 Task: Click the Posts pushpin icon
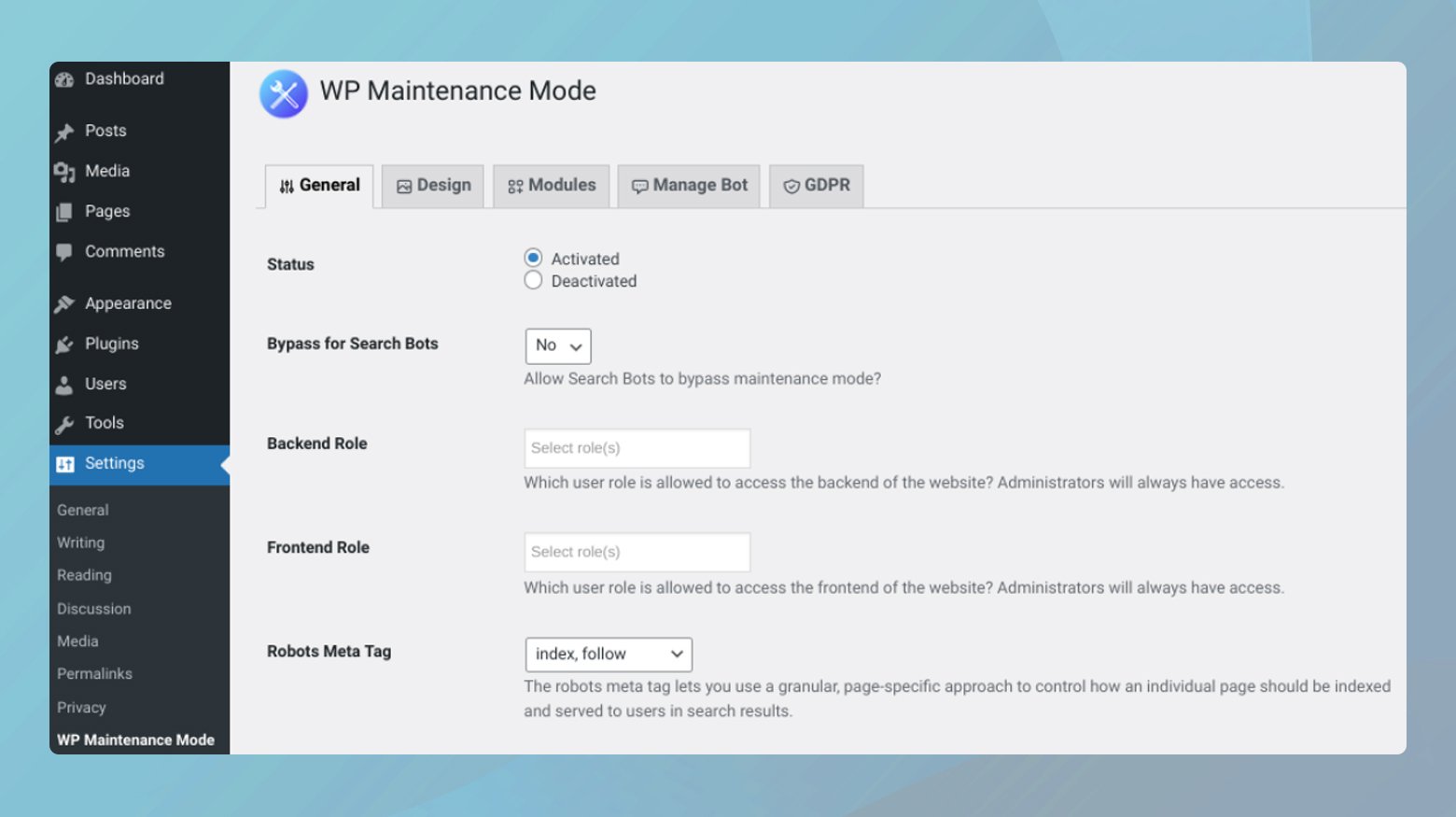tap(64, 133)
